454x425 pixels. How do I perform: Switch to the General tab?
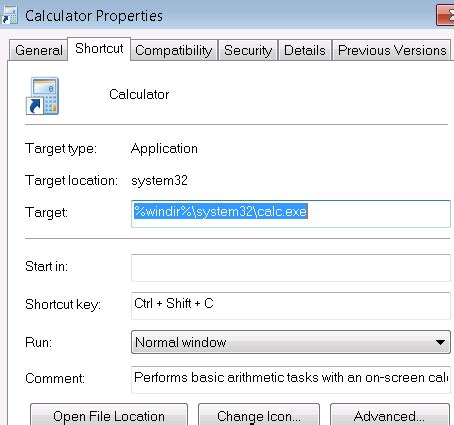(x=39, y=50)
